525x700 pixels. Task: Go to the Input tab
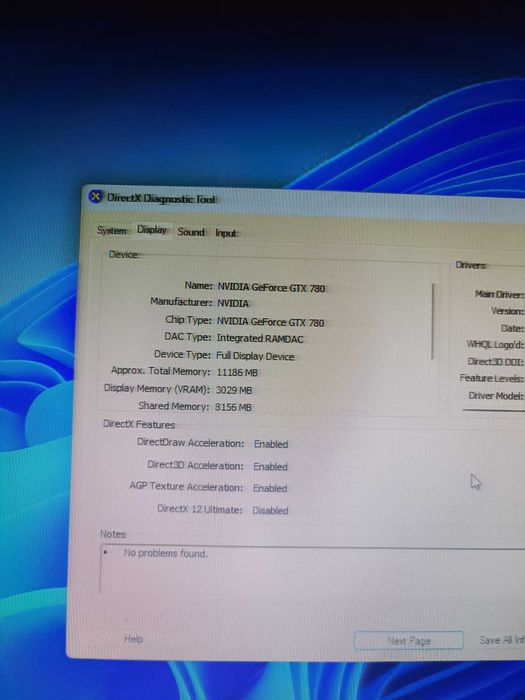click(226, 233)
